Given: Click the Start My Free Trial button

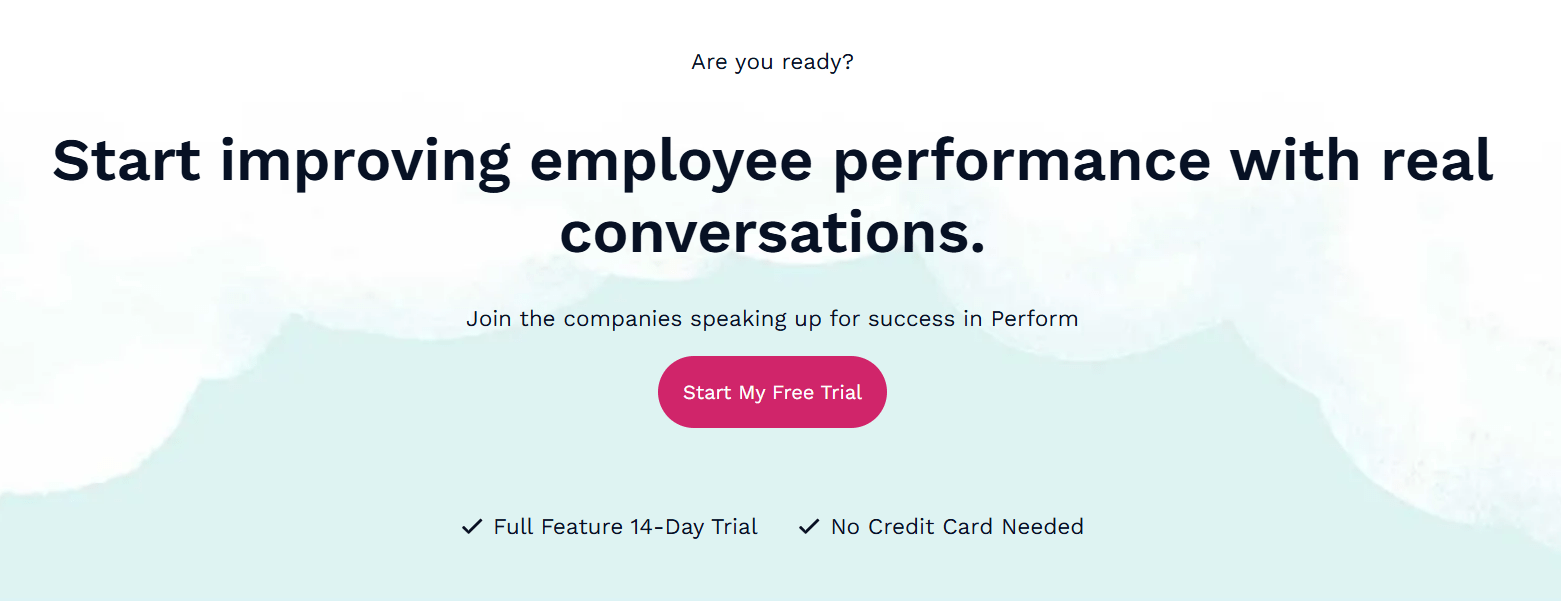Looking at the screenshot, I should [772, 392].
